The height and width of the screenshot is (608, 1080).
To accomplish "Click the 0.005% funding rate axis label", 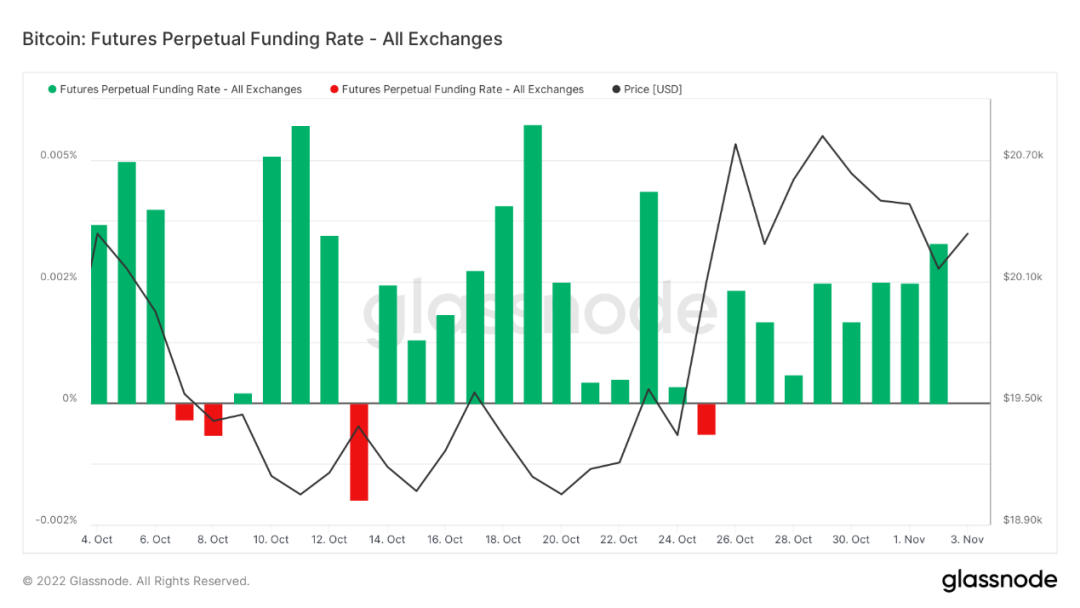I will coord(57,156).
